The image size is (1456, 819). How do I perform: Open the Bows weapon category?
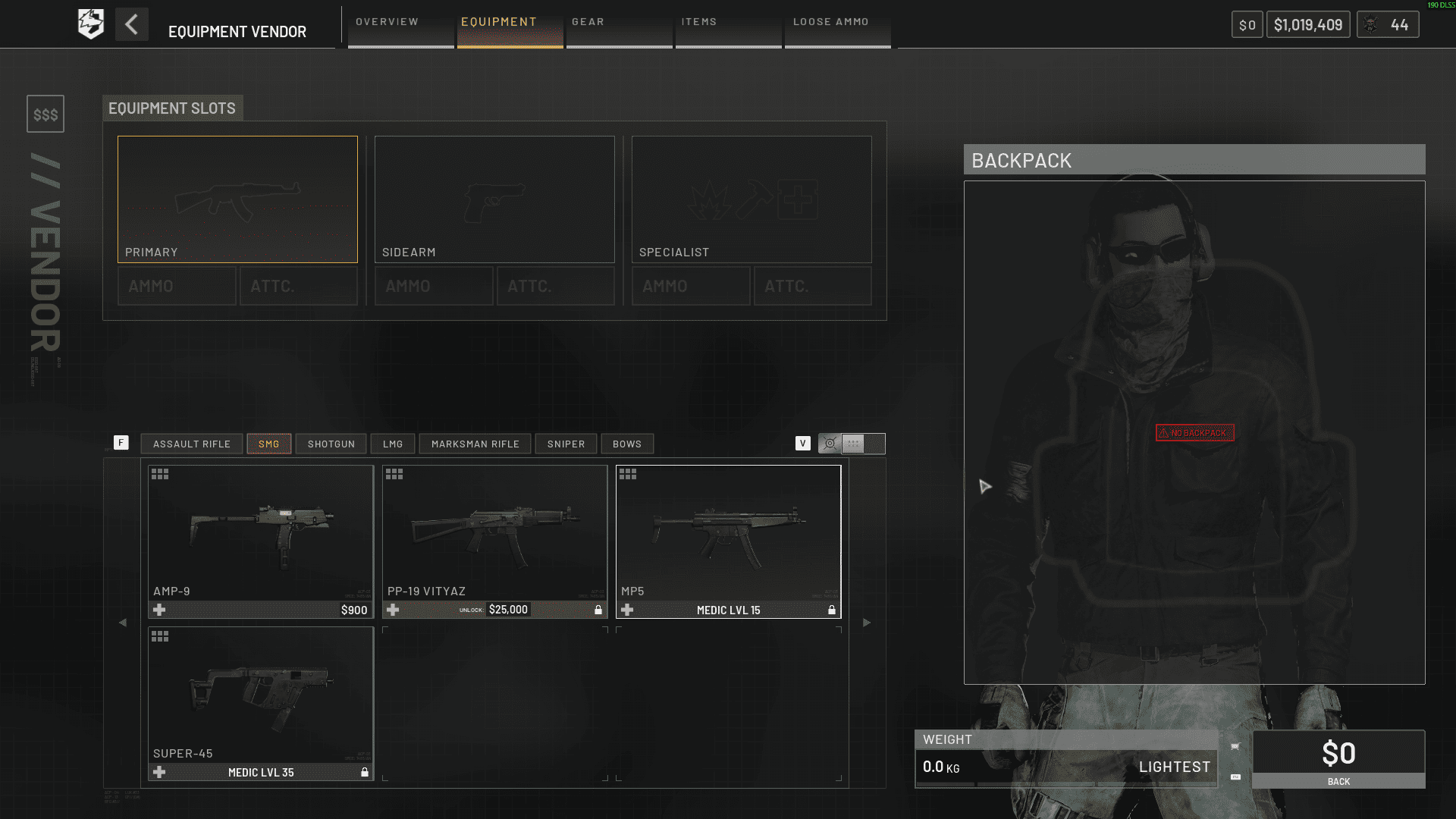(627, 444)
